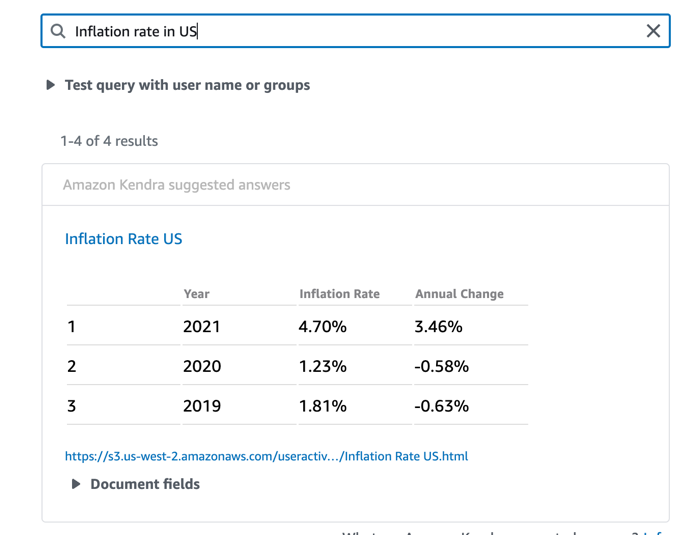Select the -0.58% annual change cell

coord(441,367)
